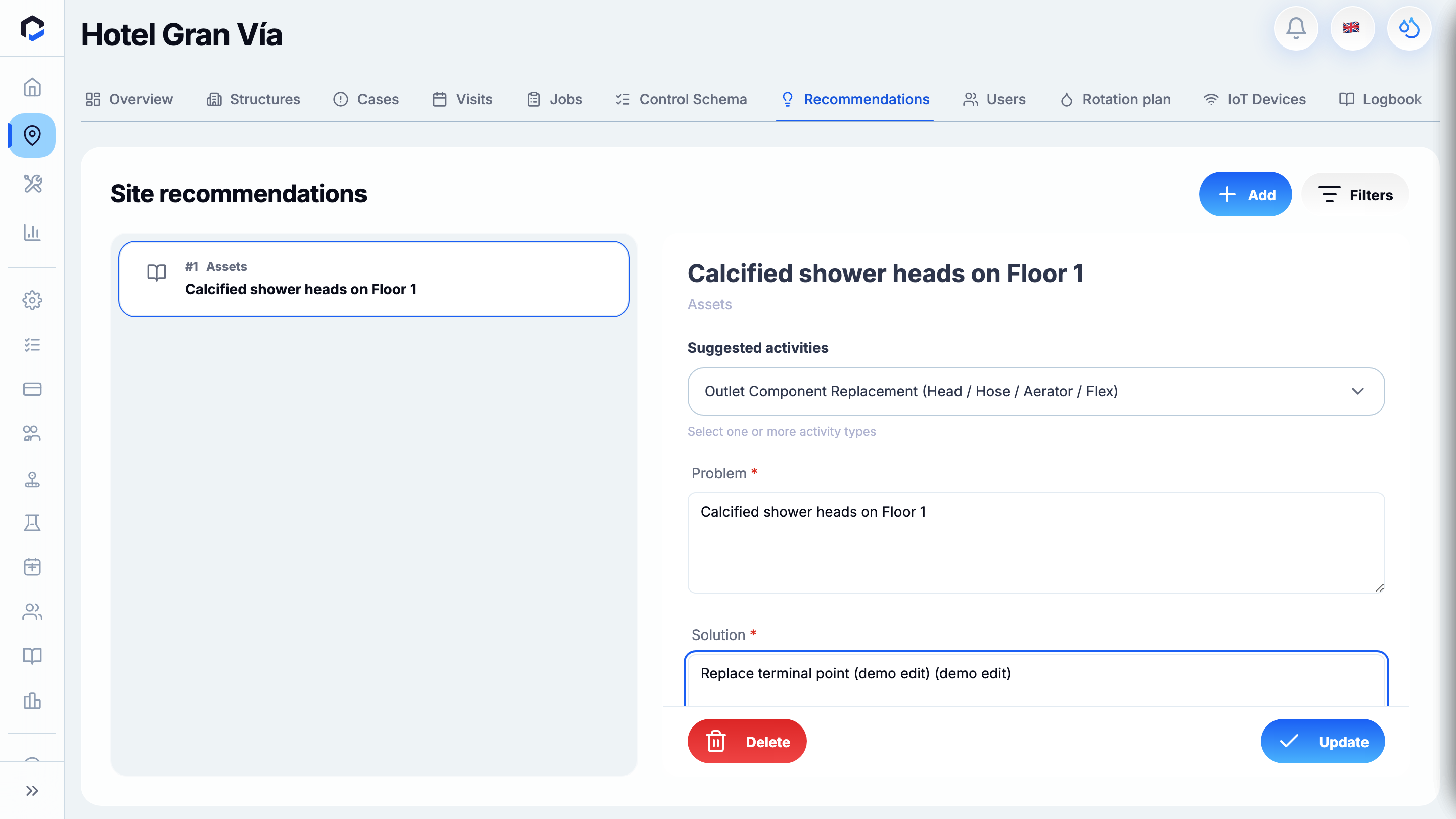The height and width of the screenshot is (819, 1456).
Task: Click the Add recommendation button
Action: 1245,195
